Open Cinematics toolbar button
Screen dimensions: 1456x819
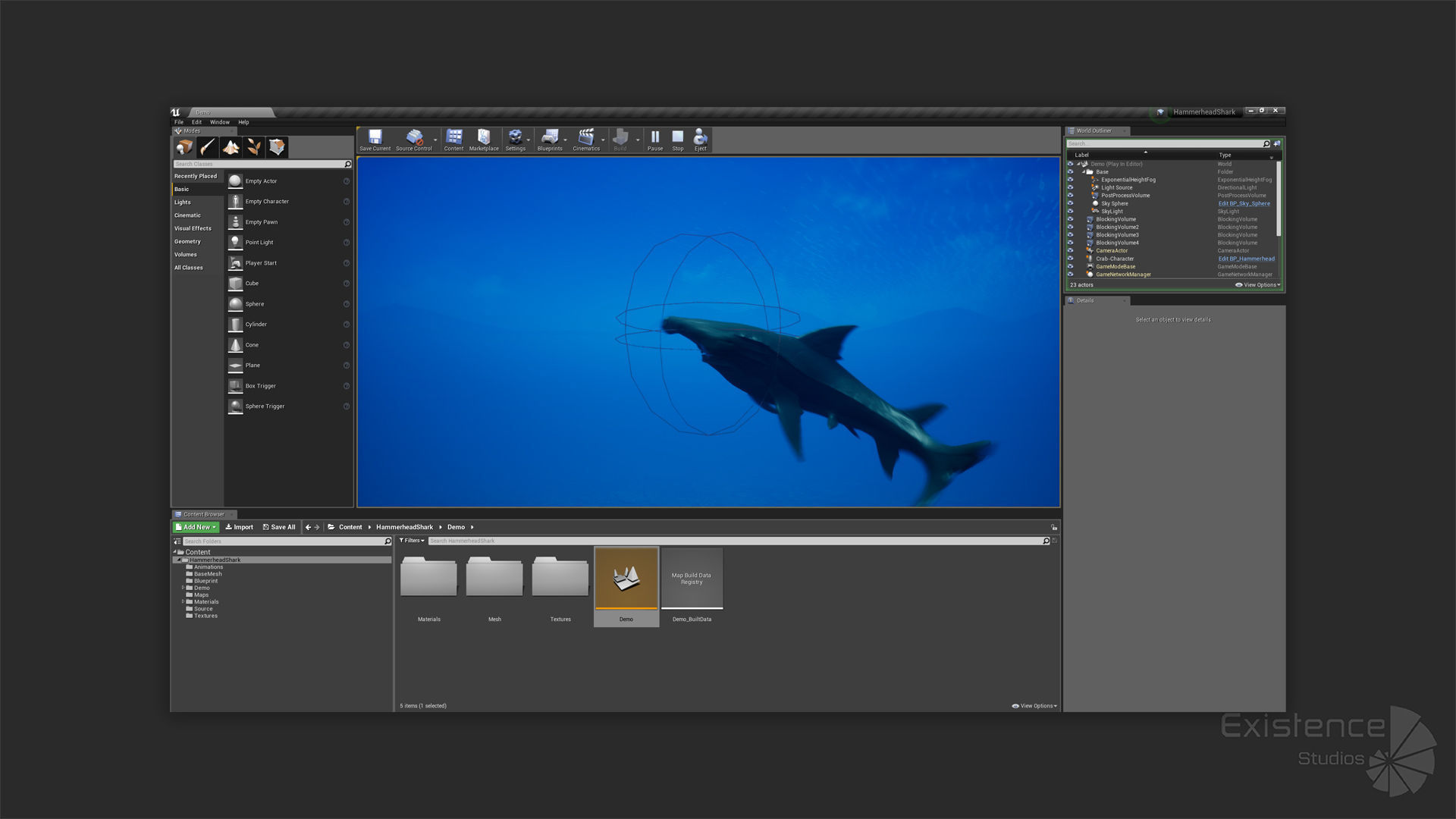tap(586, 140)
